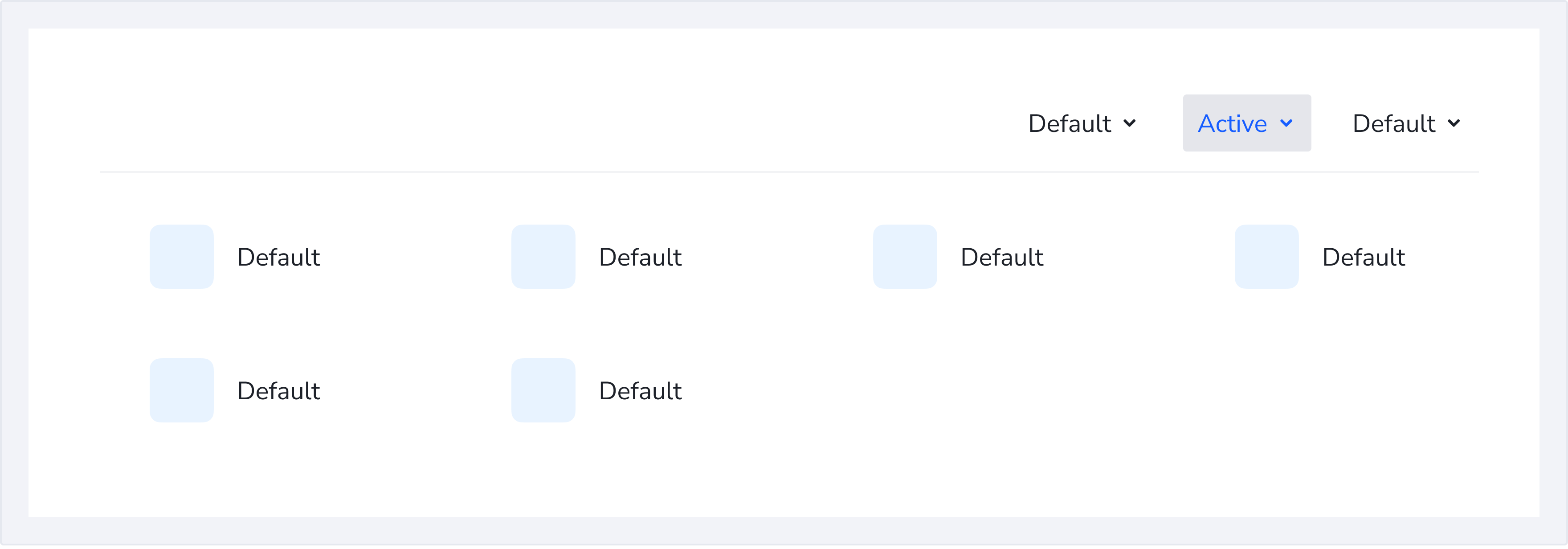Viewport: 1568px width, 549px height.
Task: Open the leftmost Default menu in the top navigation
Action: [1070, 123]
